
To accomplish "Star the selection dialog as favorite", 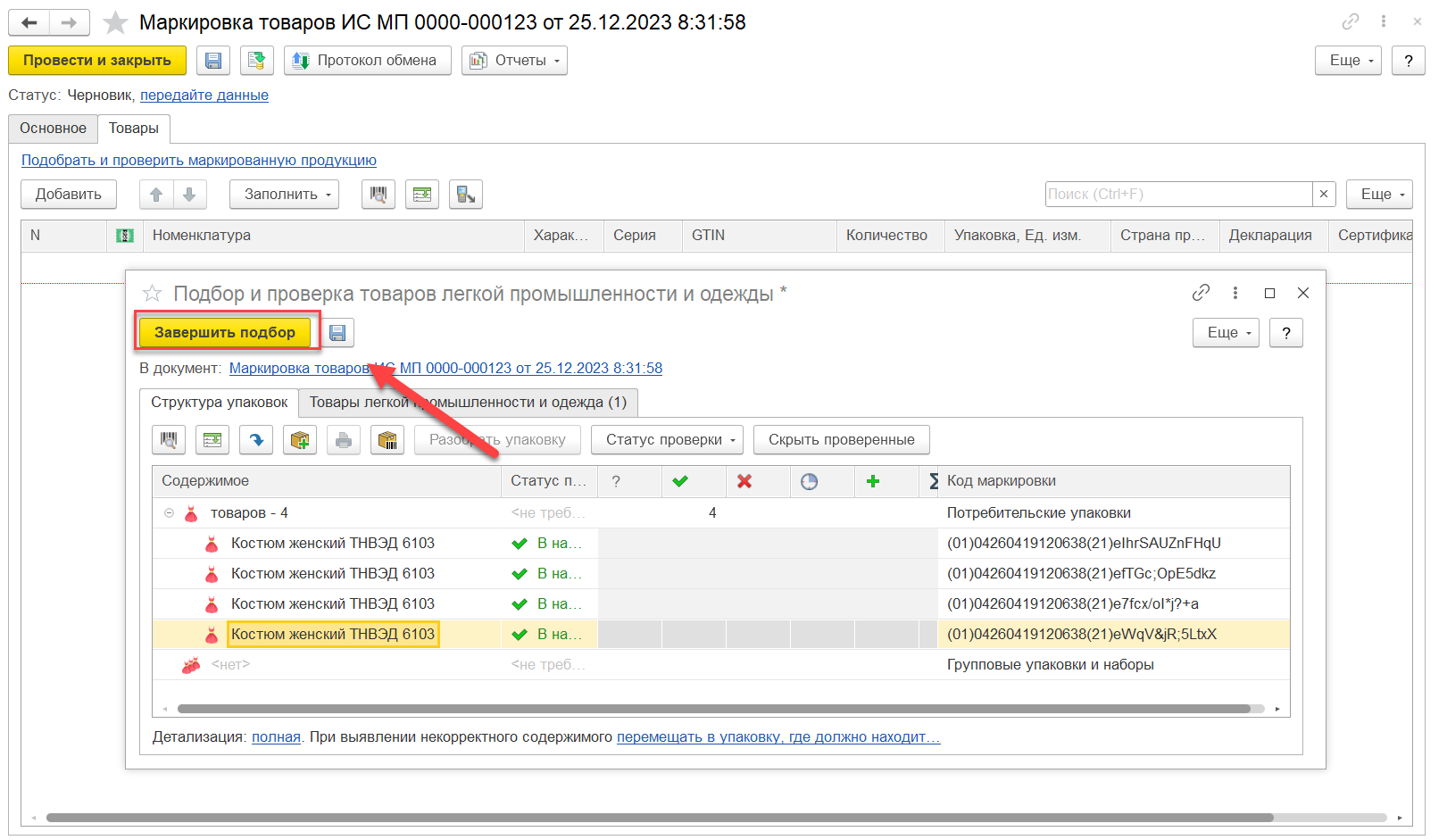I will [x=153, y=294].
